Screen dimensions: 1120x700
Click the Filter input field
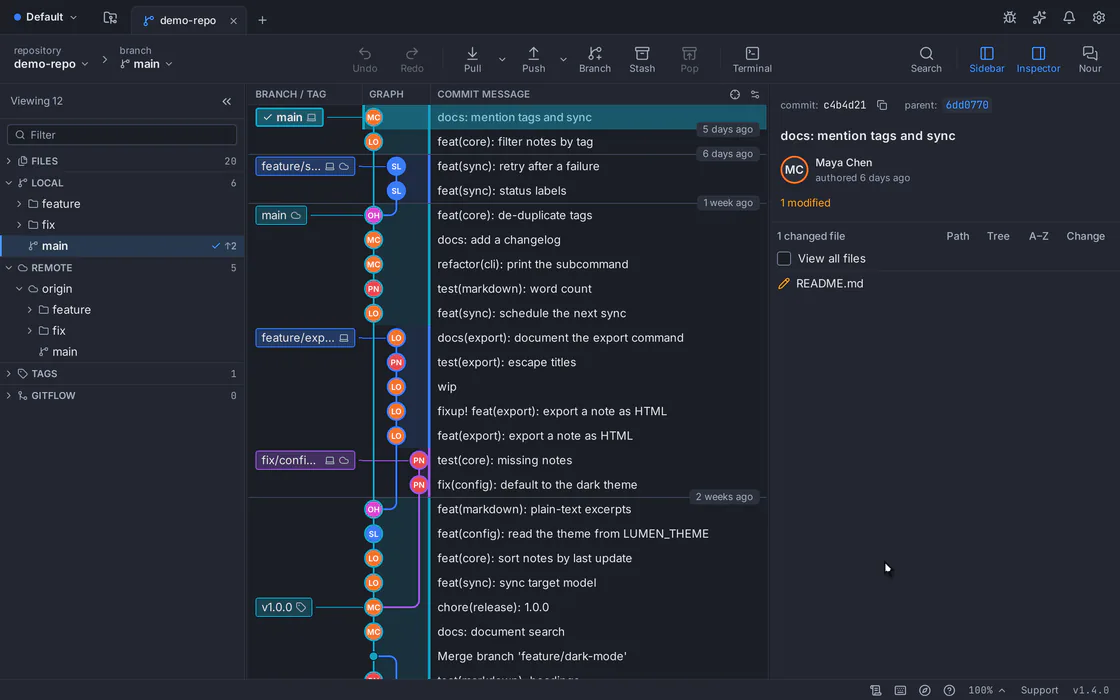pos(122,135)
